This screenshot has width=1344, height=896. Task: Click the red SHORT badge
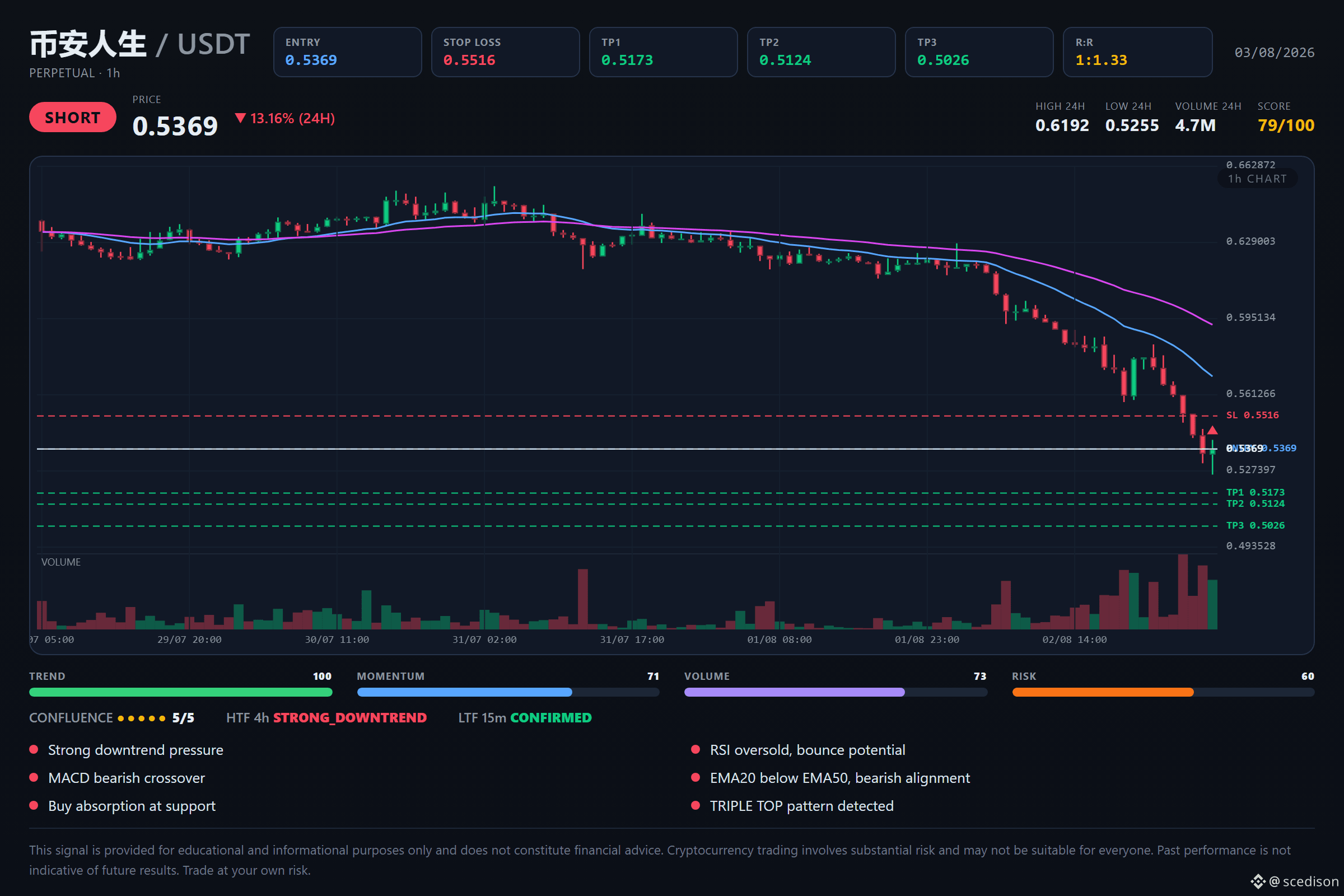pyautogui.click(x=73, y=117)
